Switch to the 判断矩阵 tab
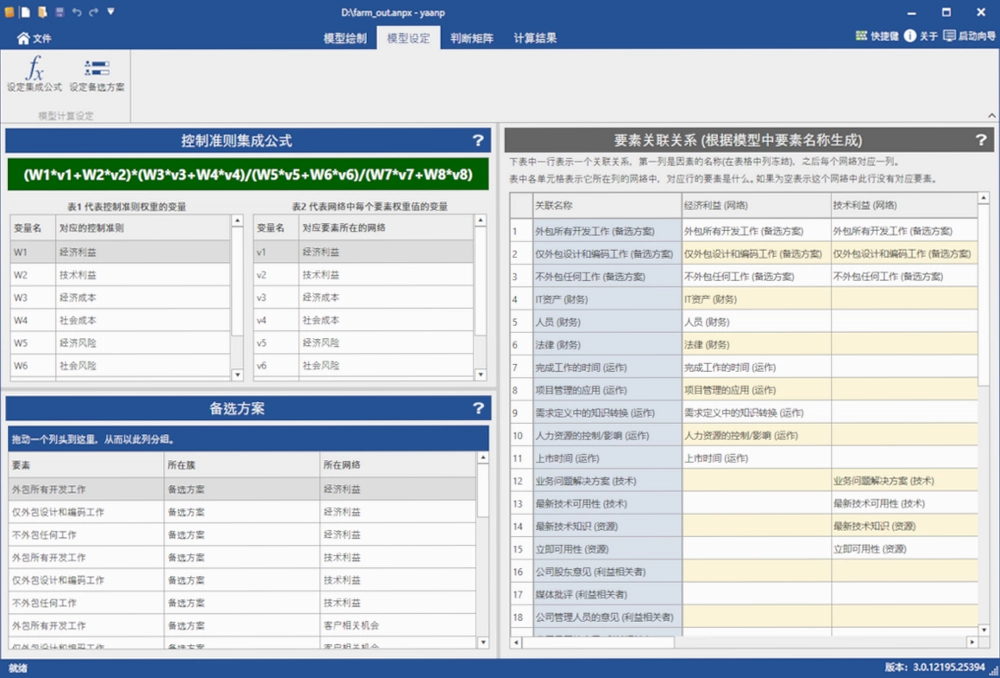The height and width of the screenshot is (678, 1000). click(x=472, y=38)
